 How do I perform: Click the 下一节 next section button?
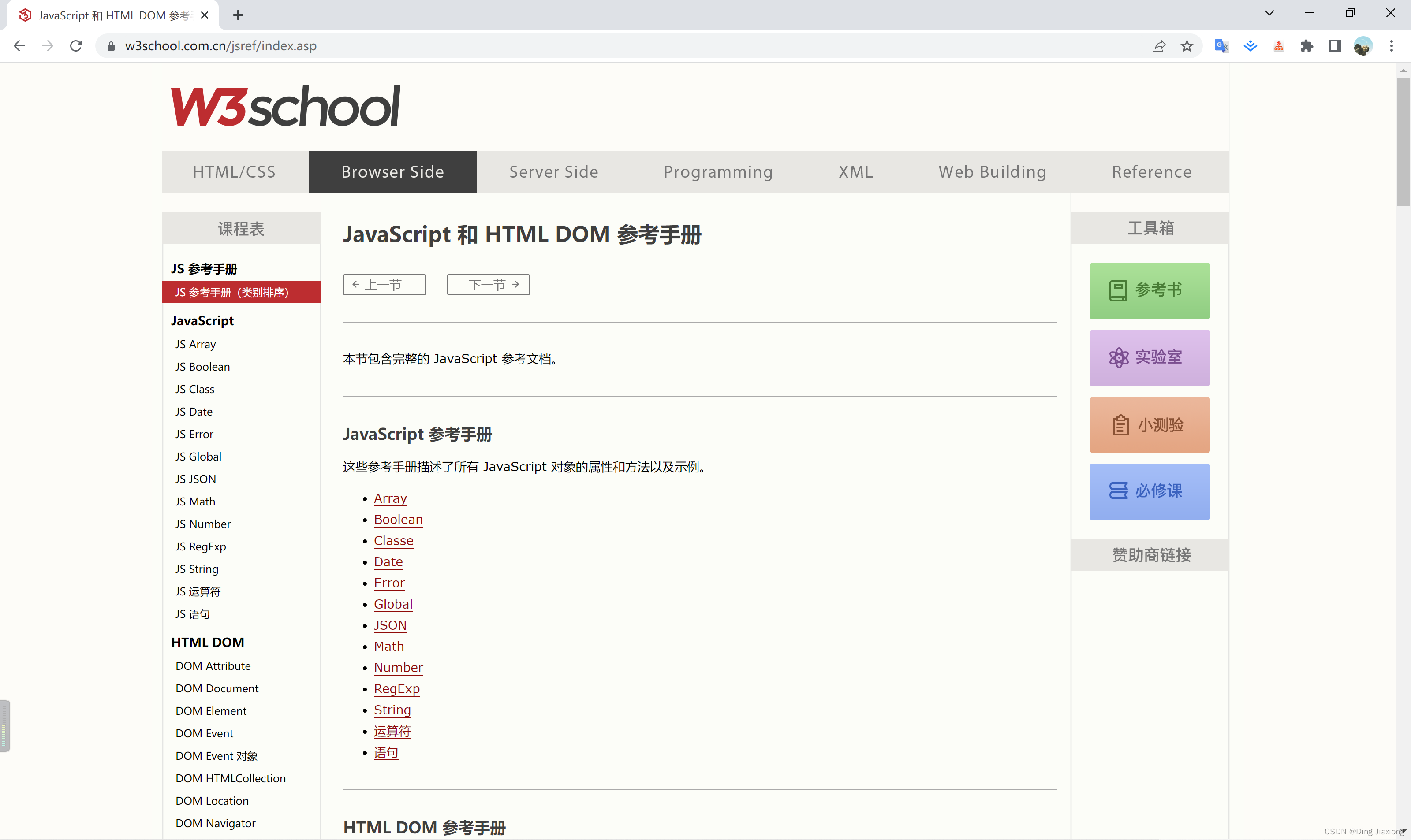coord(488,285)
